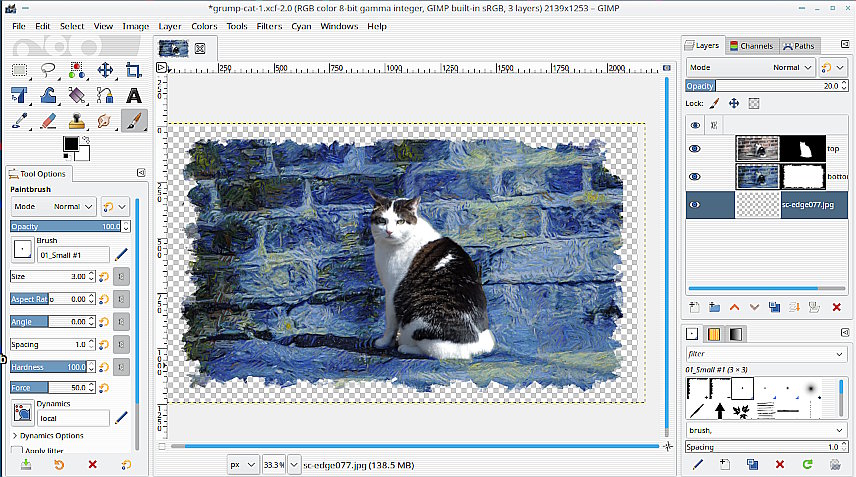Image resolution: width=856 pixels, height=477 pixels.
Task: Select the Eraser tool
Action: click(48, 121)
